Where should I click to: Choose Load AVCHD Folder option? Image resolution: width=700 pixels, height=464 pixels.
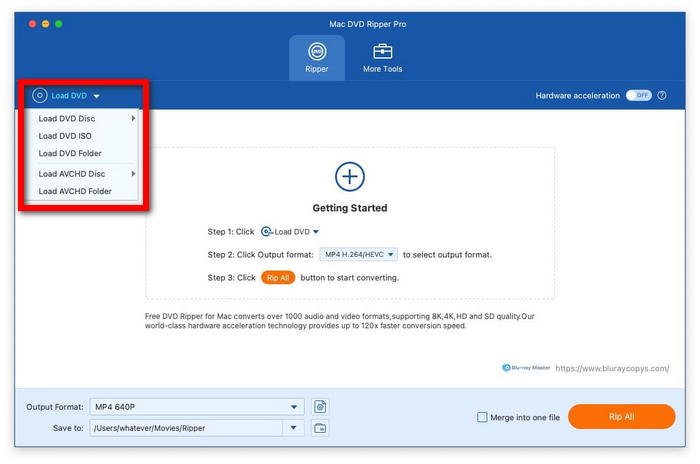pyautogui.click(x=75, y=191)
